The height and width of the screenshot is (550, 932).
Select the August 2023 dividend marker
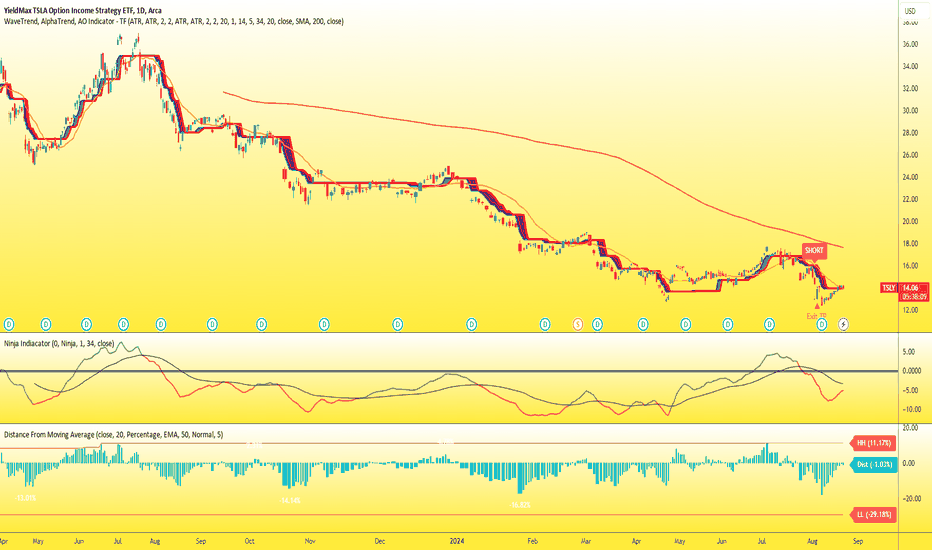(x=160, y=325)
